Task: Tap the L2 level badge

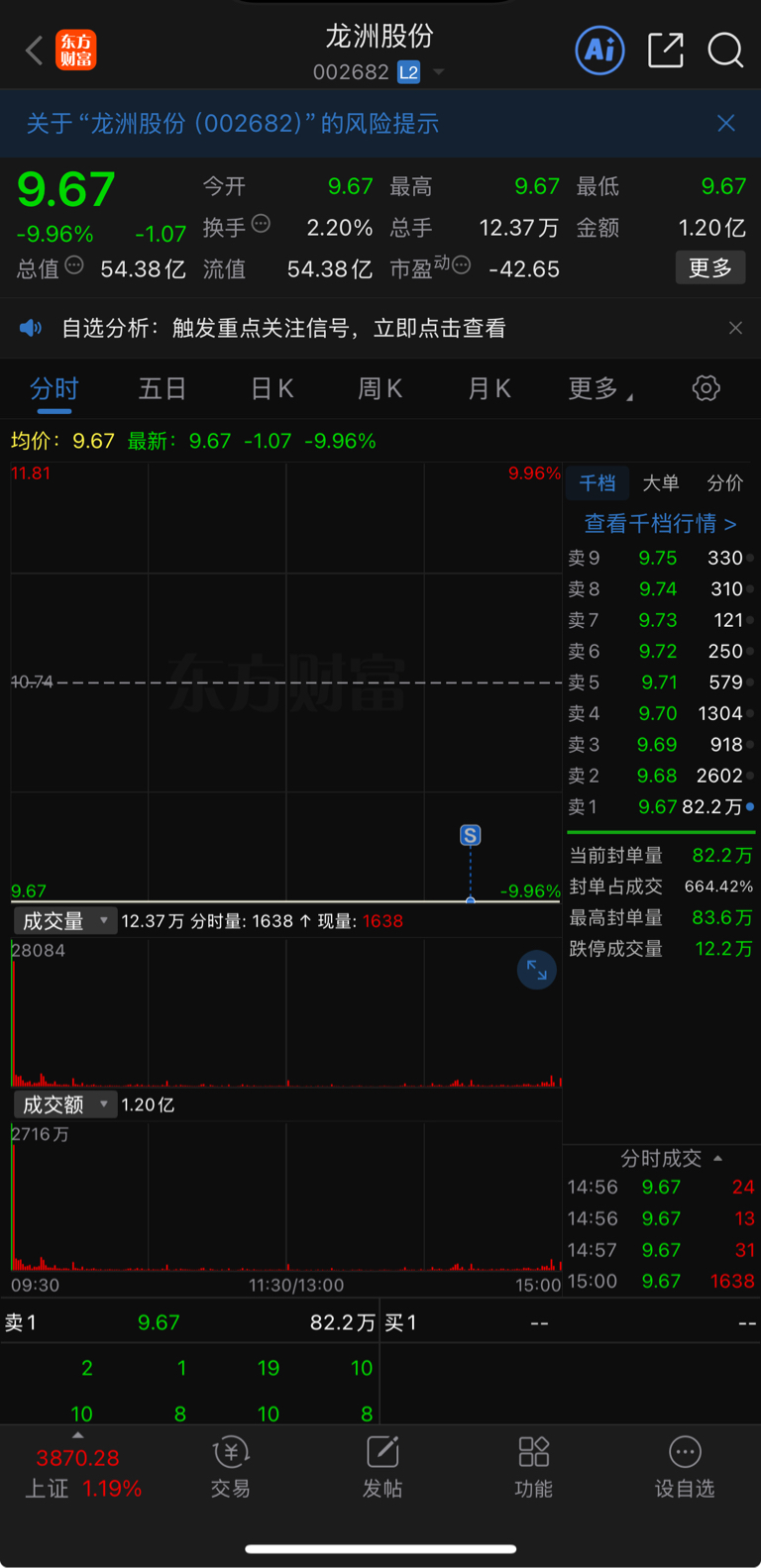Action: coord(408,72)
